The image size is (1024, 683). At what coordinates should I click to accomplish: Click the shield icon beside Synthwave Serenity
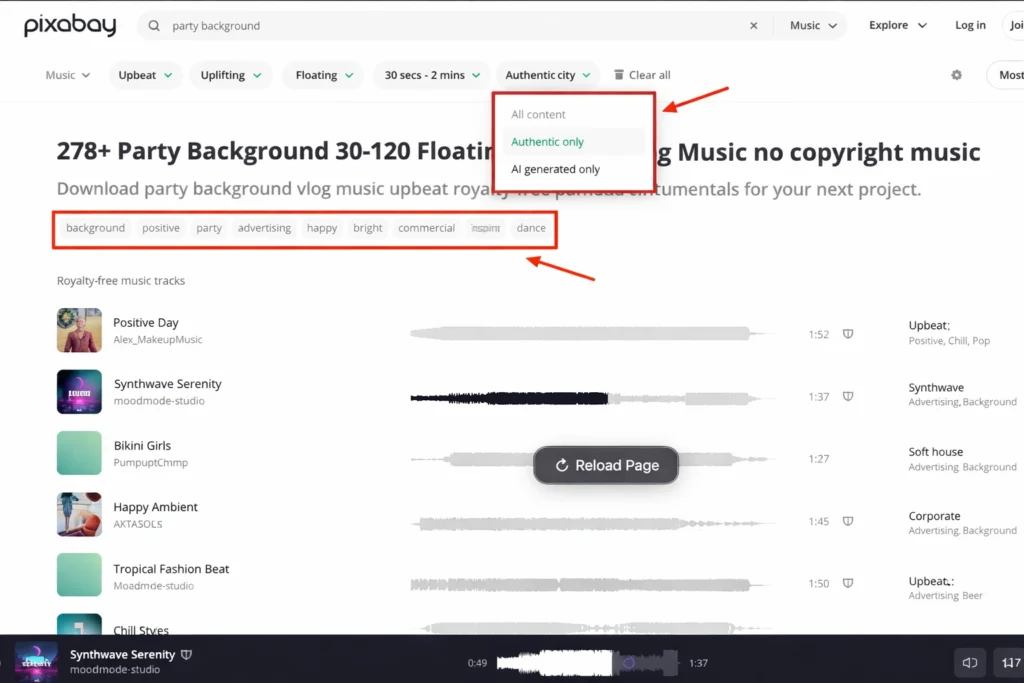click(848, 396)
